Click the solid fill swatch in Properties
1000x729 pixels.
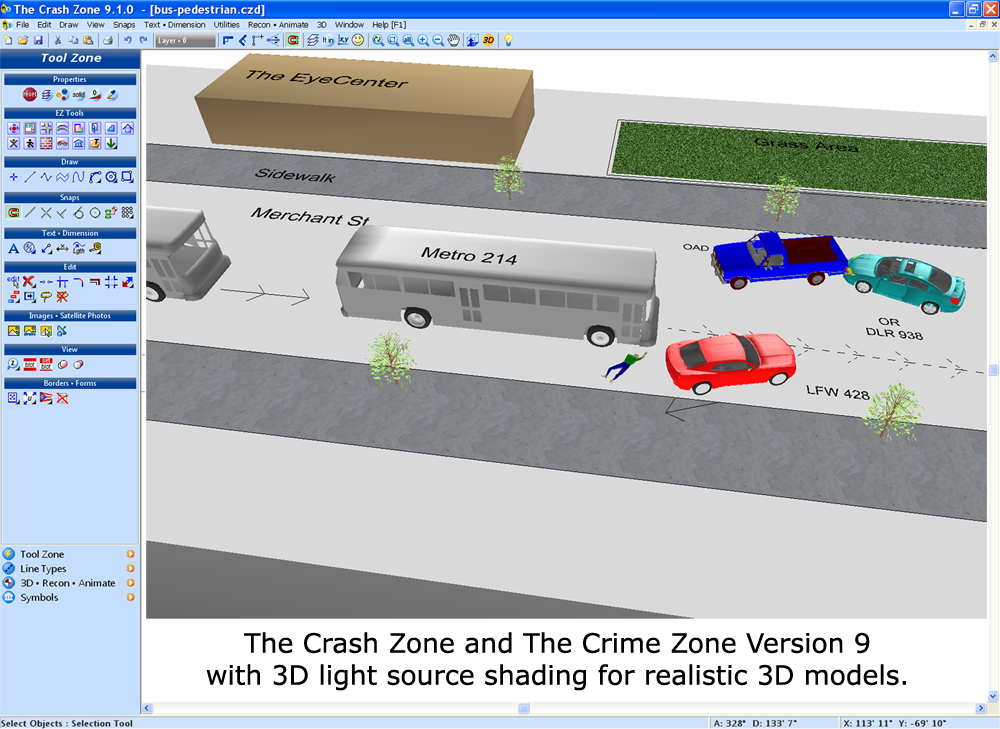coord(78,95)
